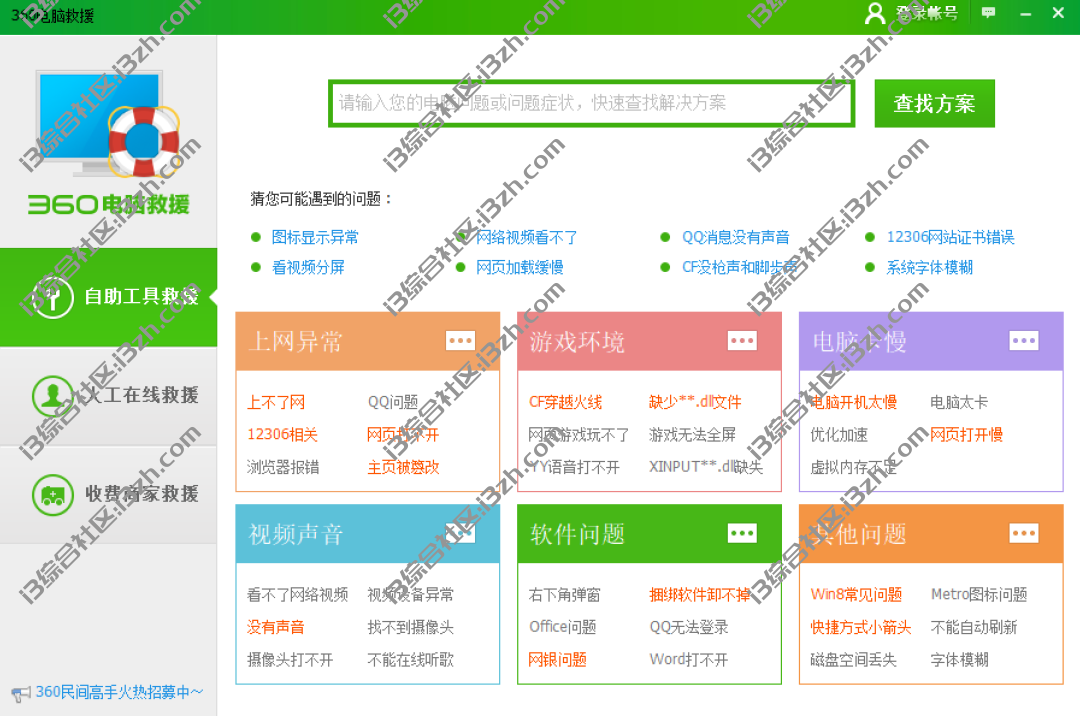Select 看视频分屏 suggestion

click(308, 267)
